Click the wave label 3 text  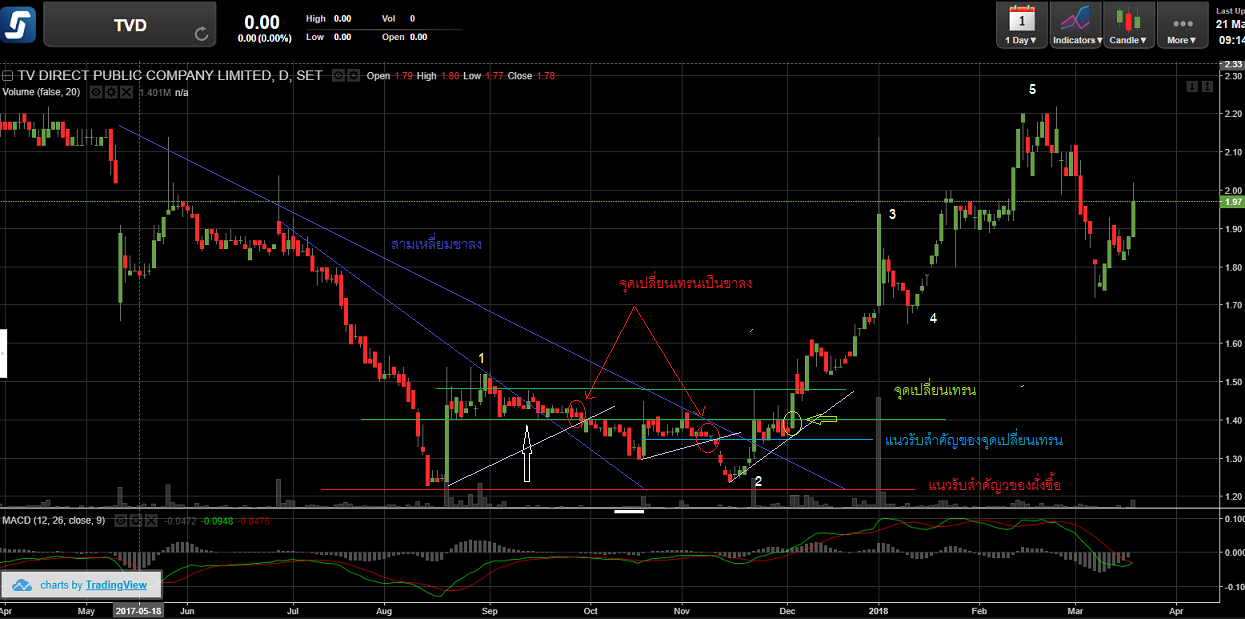892,215
